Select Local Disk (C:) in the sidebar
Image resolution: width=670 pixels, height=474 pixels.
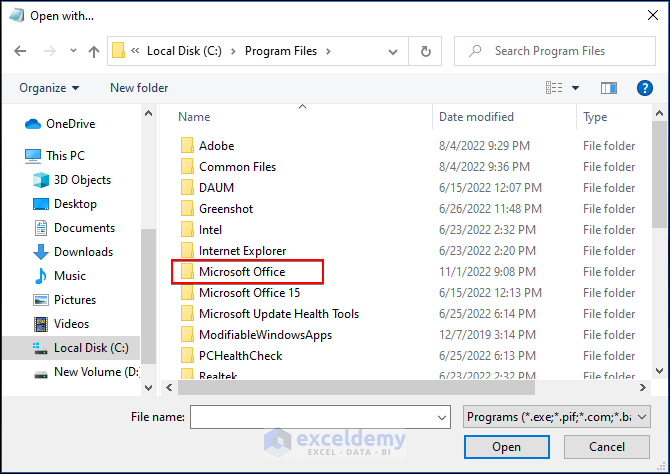point(71,348)
